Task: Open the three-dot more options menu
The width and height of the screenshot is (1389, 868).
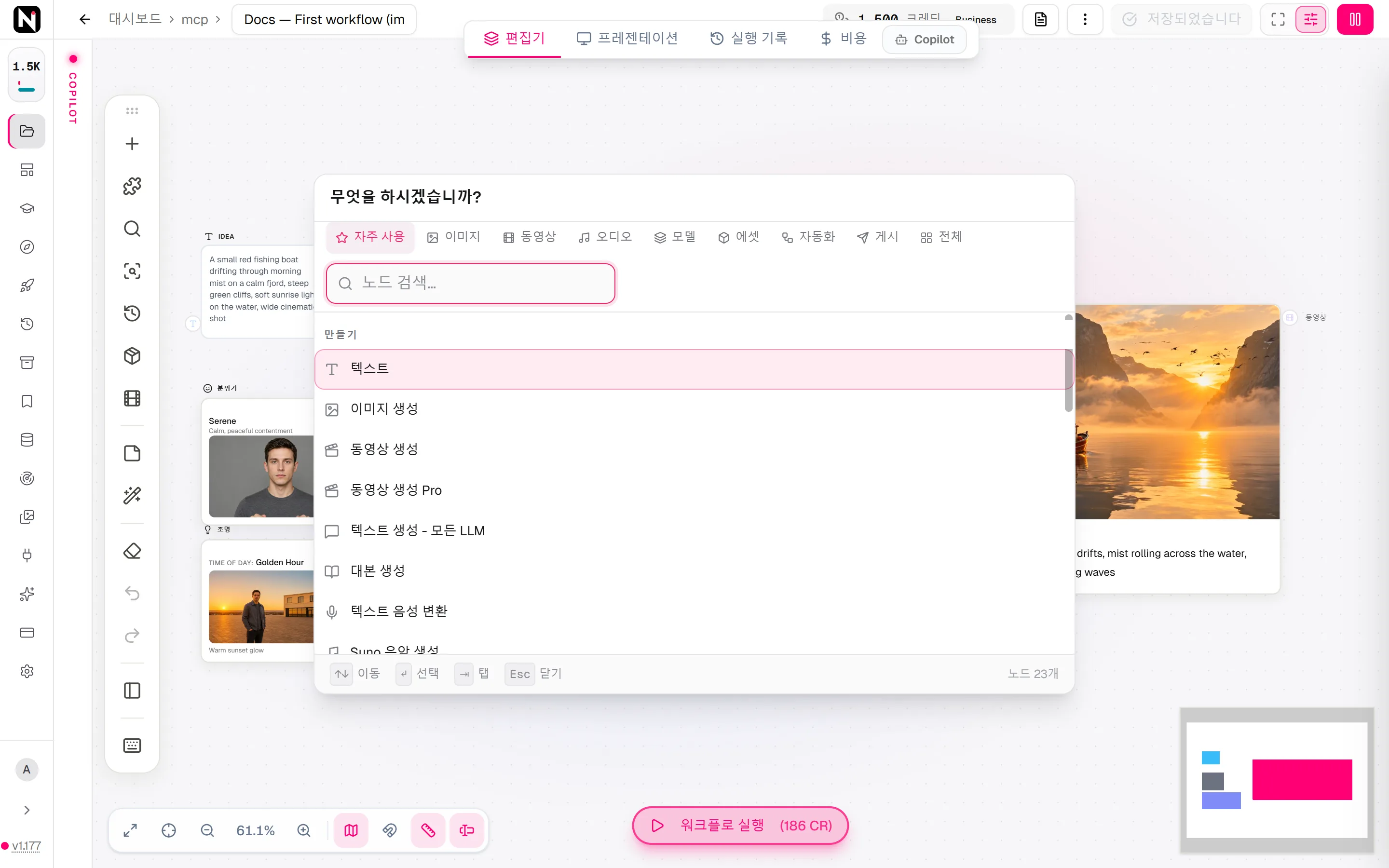Action: [1085, 19]
